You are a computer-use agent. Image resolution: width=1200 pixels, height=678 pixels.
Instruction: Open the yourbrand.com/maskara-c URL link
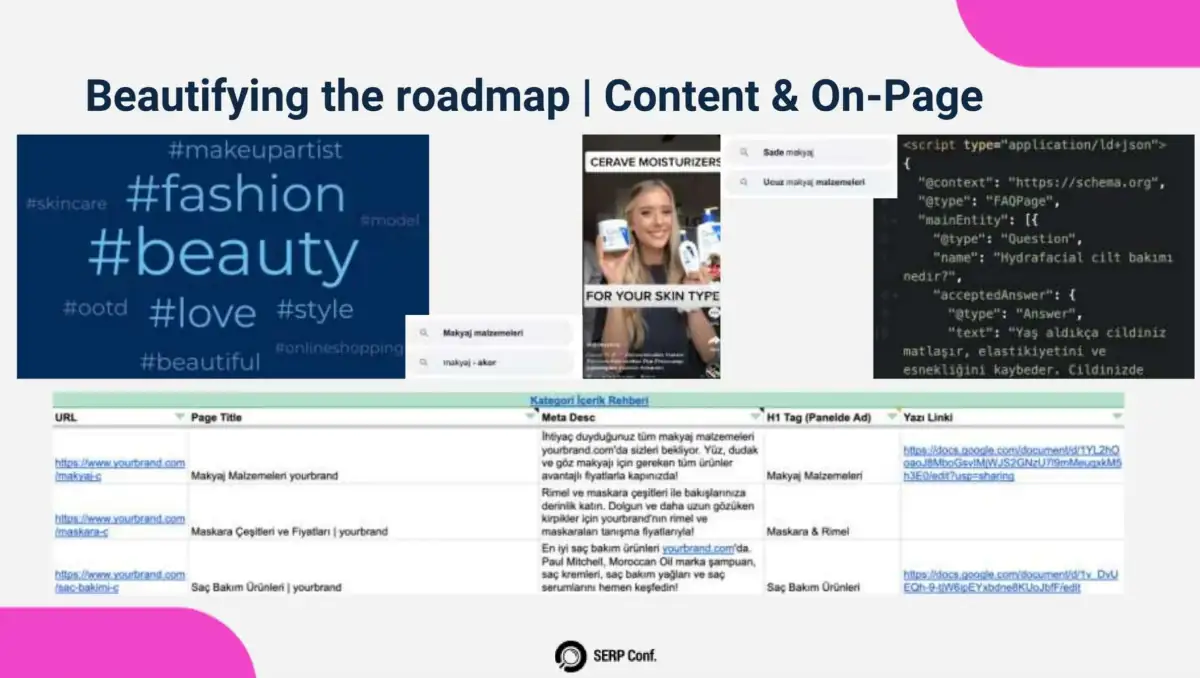119,525
